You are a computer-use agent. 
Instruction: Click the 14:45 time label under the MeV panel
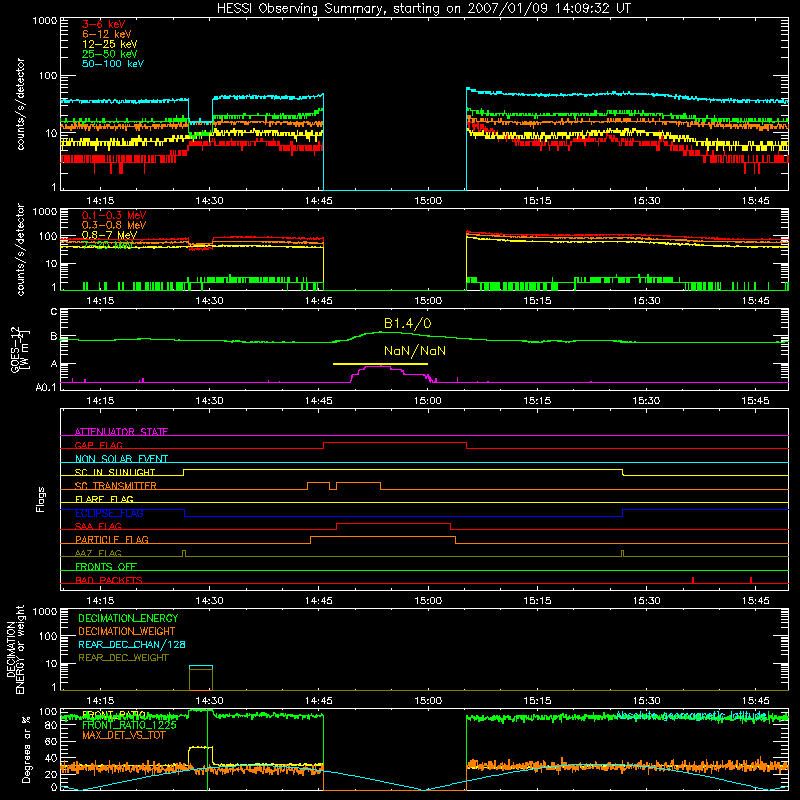(319, 301)
